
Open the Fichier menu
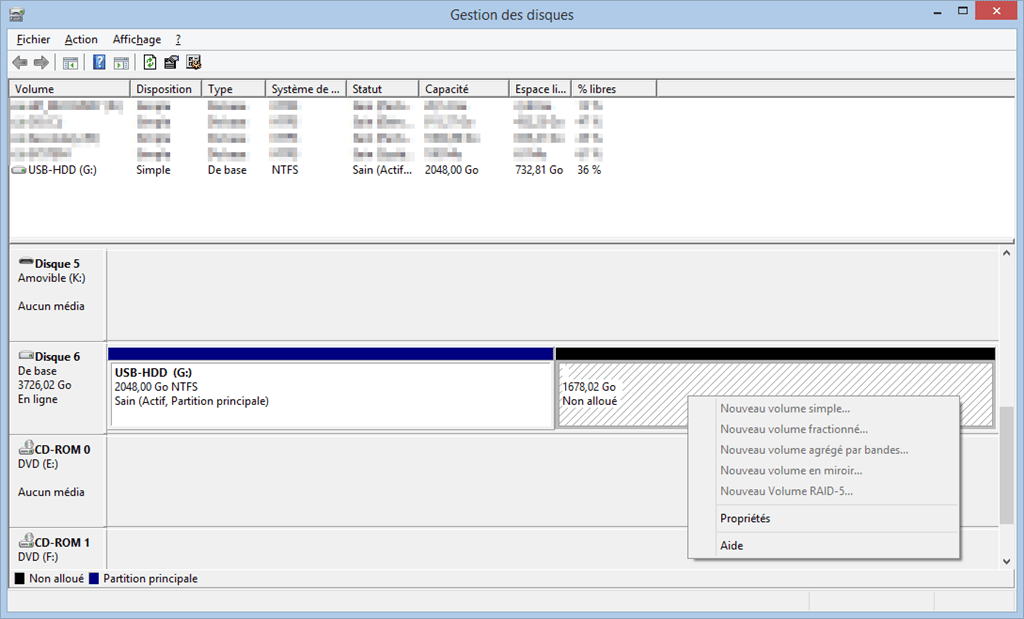pyautogui.click(x=33, y=39)
